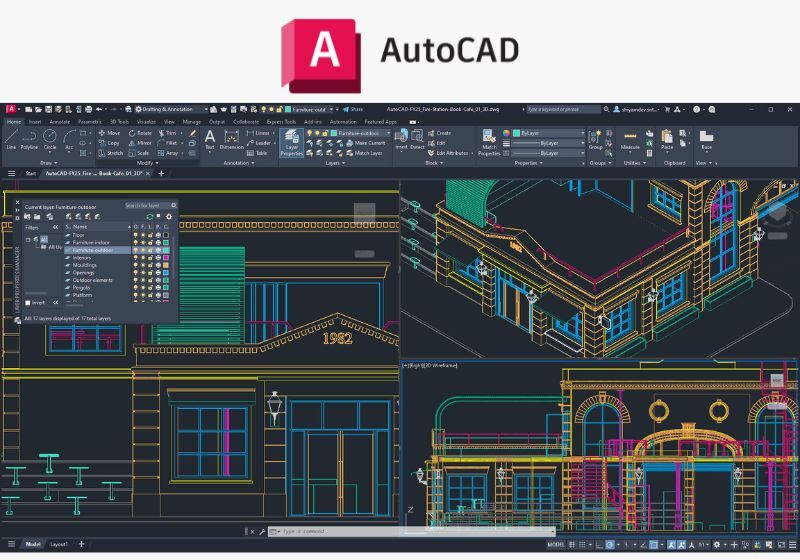Expand the Layers panel
Viewport: 800px width, 560px height.
pos(335,163)
